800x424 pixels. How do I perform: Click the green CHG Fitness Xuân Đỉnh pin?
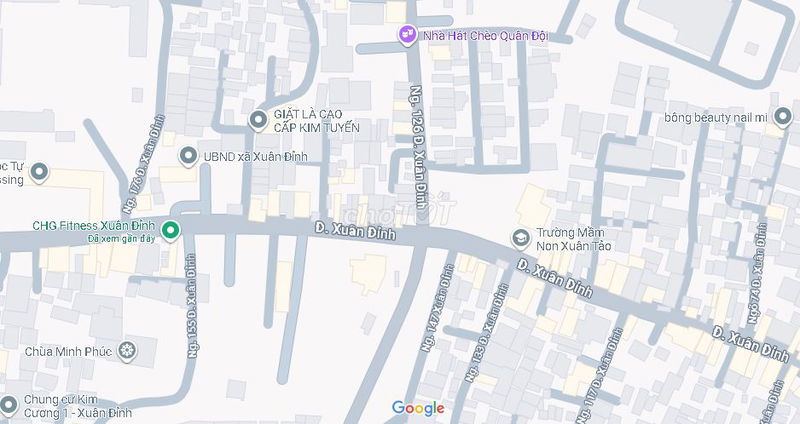[x=170, y=230]
